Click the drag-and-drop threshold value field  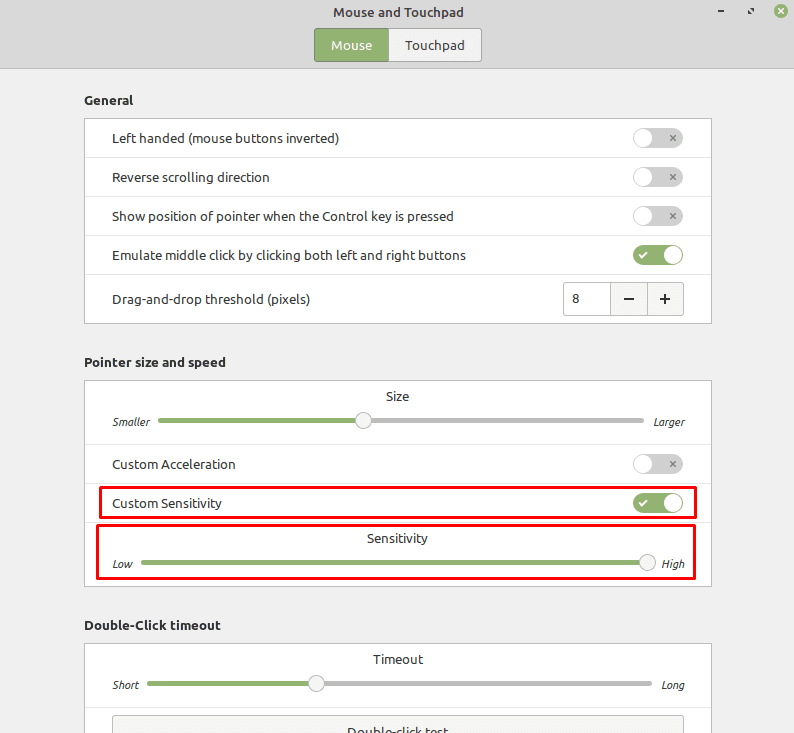[x=587, y=299]
